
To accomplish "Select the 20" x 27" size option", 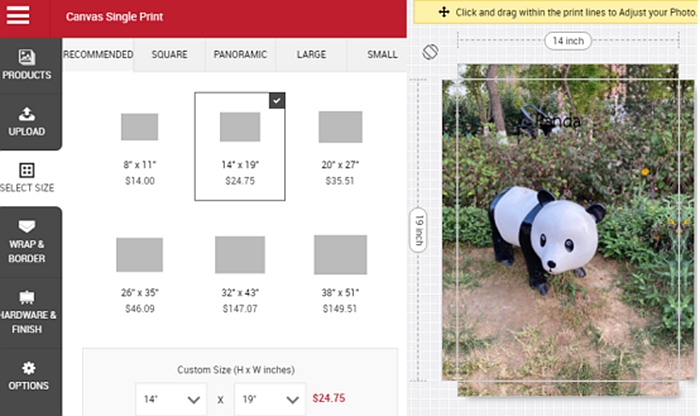I will [340, 147].
